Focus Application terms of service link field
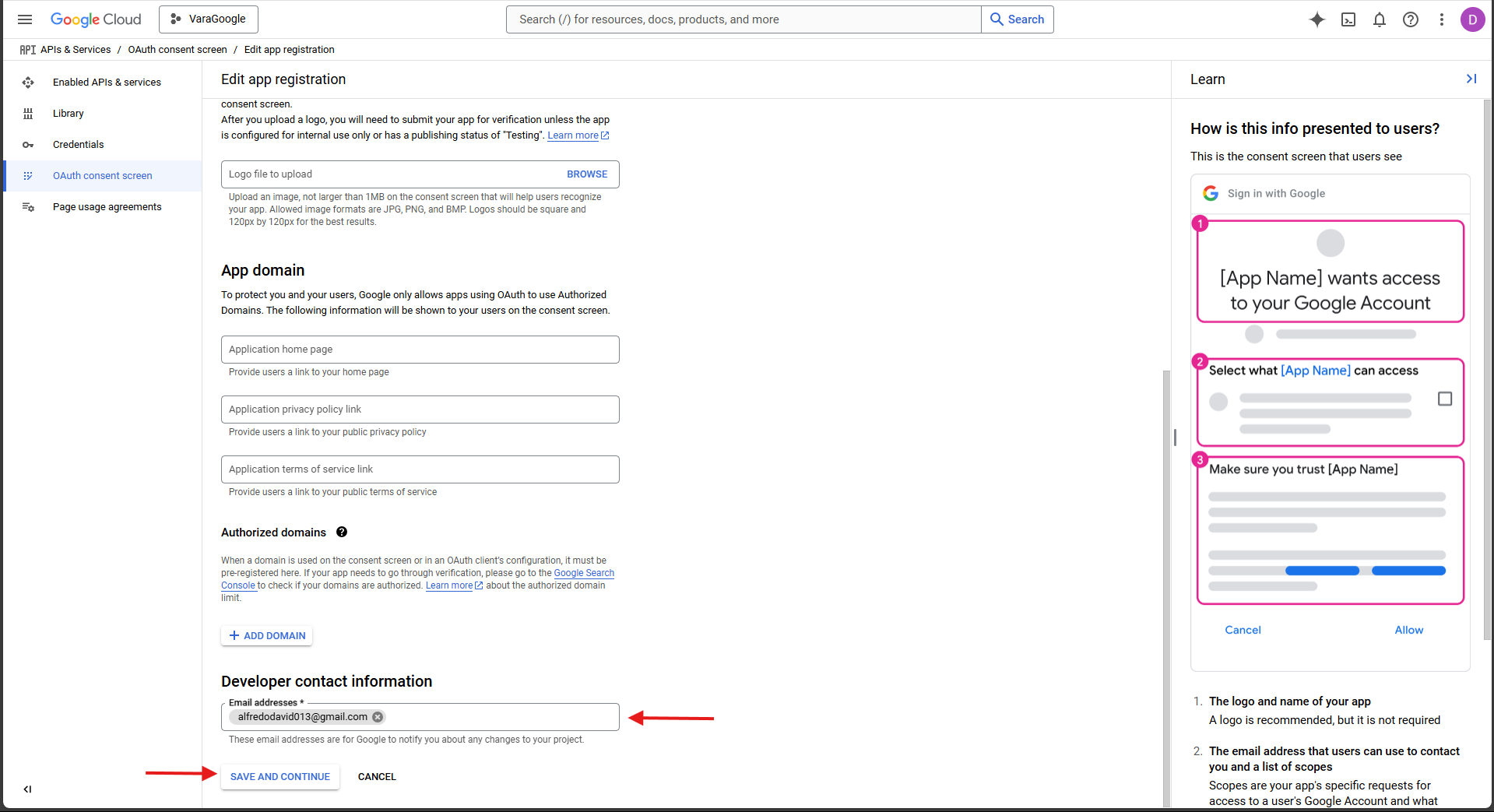 coord(420,469)
